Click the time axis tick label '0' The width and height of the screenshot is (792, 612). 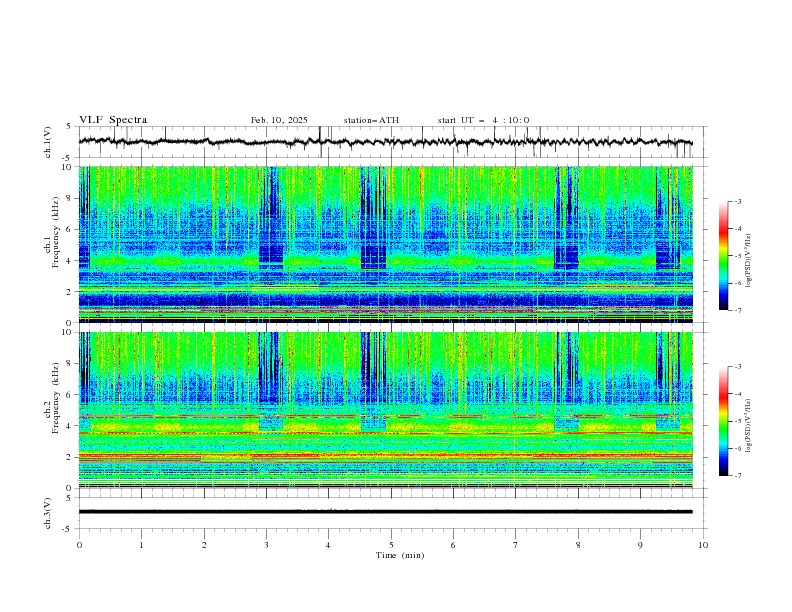79,545
